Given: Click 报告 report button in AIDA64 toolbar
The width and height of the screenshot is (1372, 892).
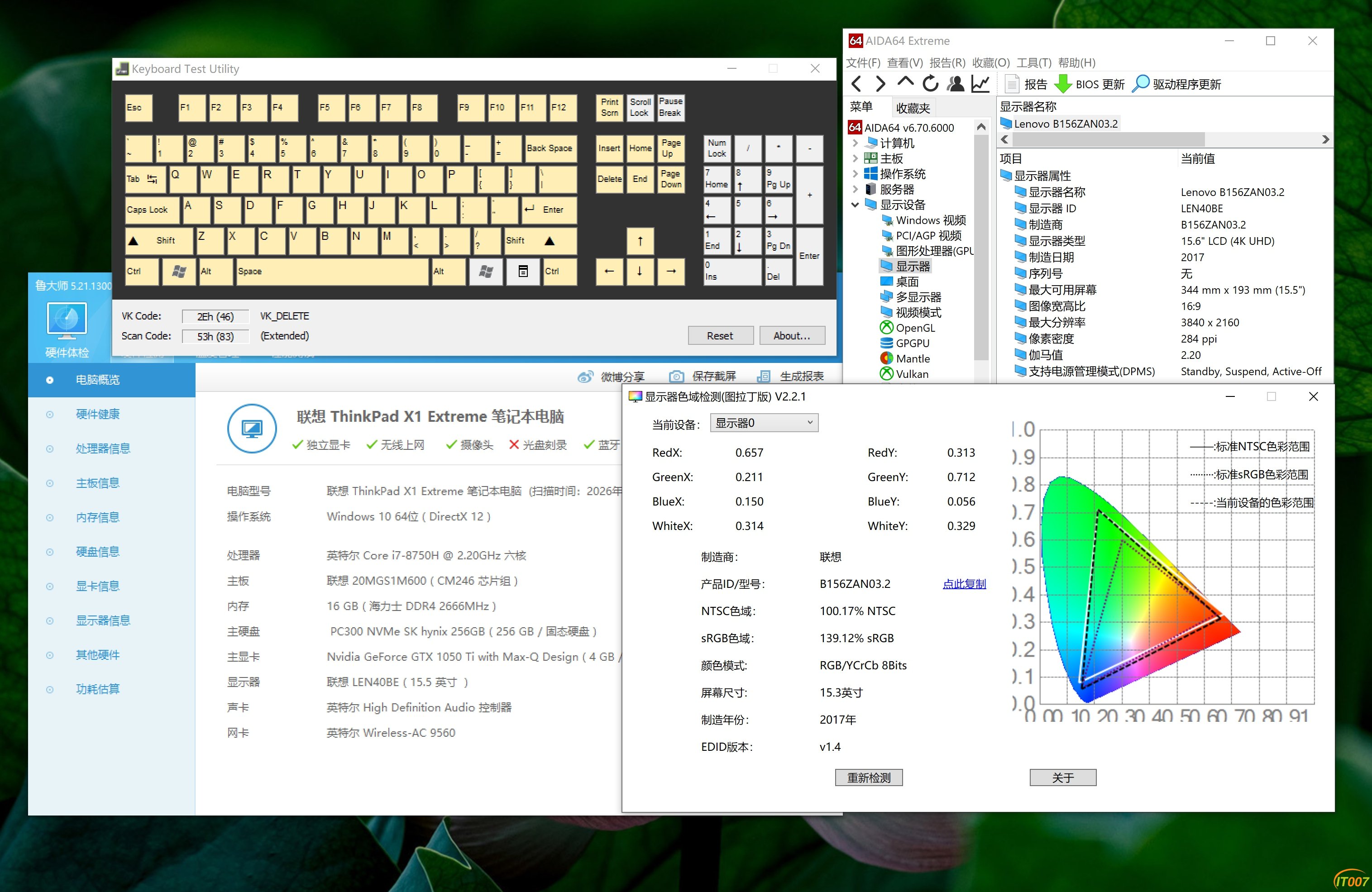Looking at the screenshot, I should tap(1026, 84).
